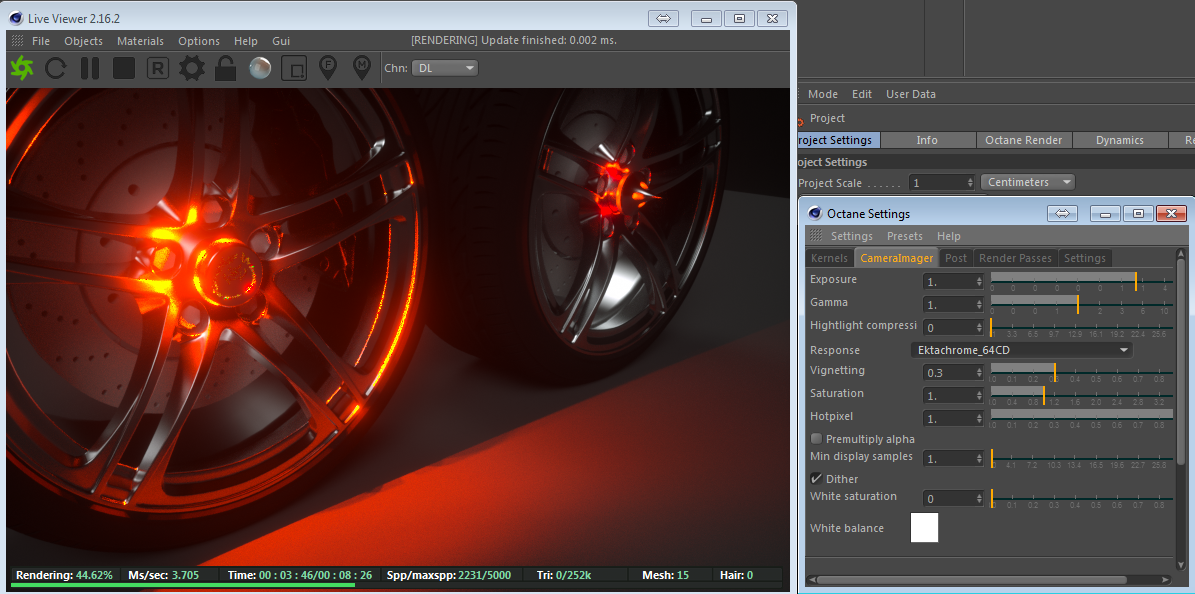Click the Live Viewer title bar app icon
Viewport: 1195px width, 594px height.
coord(15,18)
